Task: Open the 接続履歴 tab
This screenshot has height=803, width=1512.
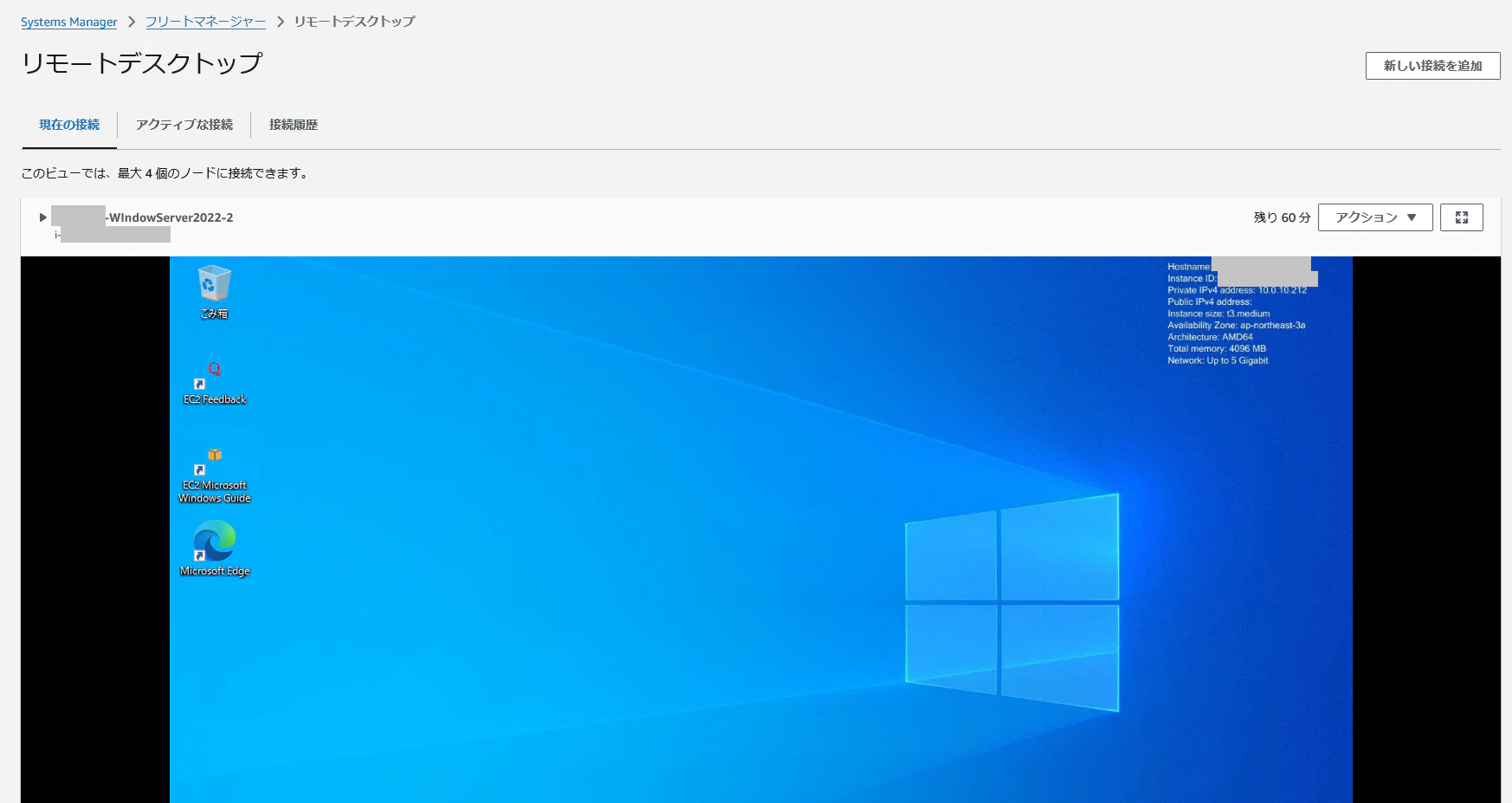Action: (294, 125)
